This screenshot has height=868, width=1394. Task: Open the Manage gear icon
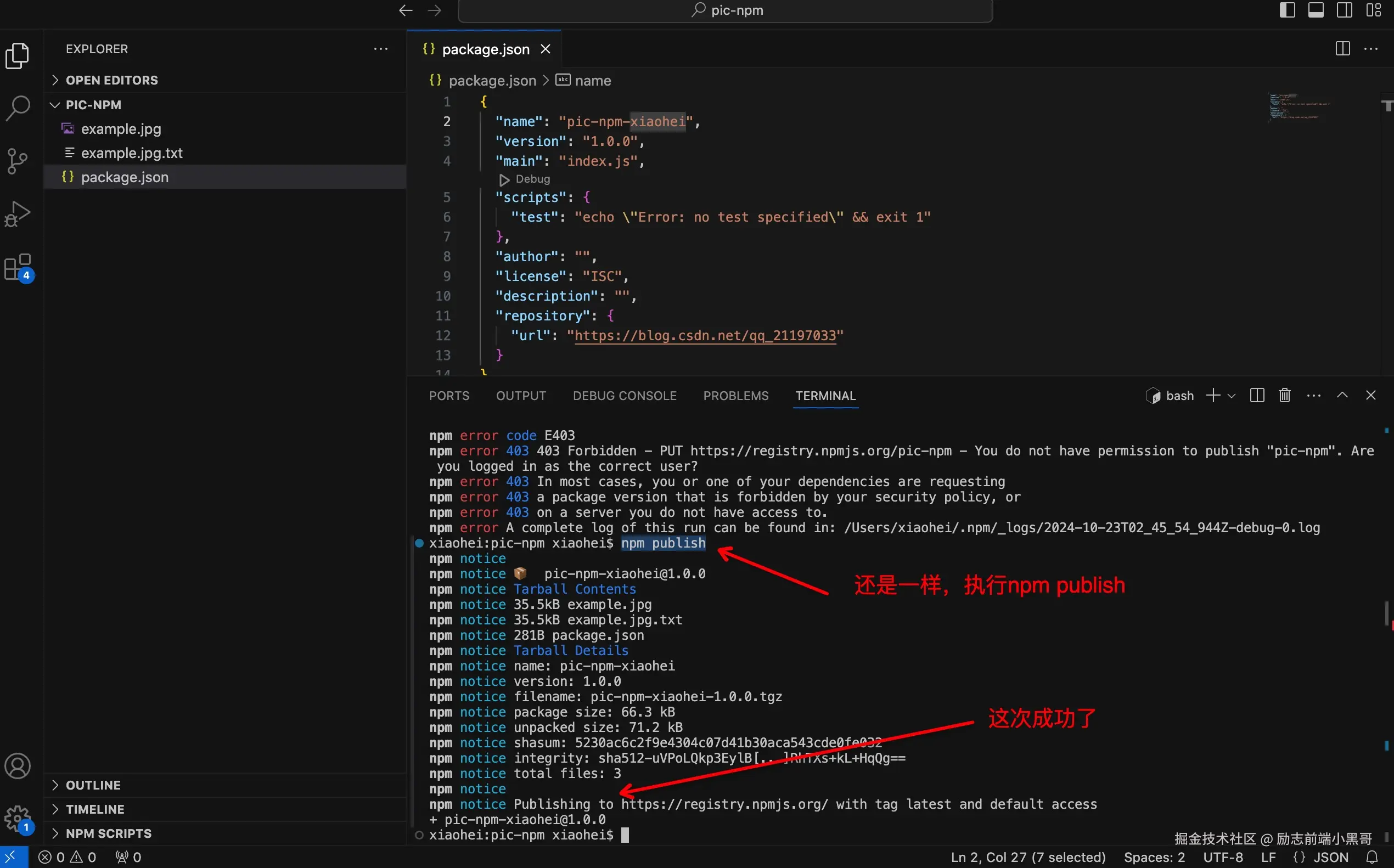(18, 819)
